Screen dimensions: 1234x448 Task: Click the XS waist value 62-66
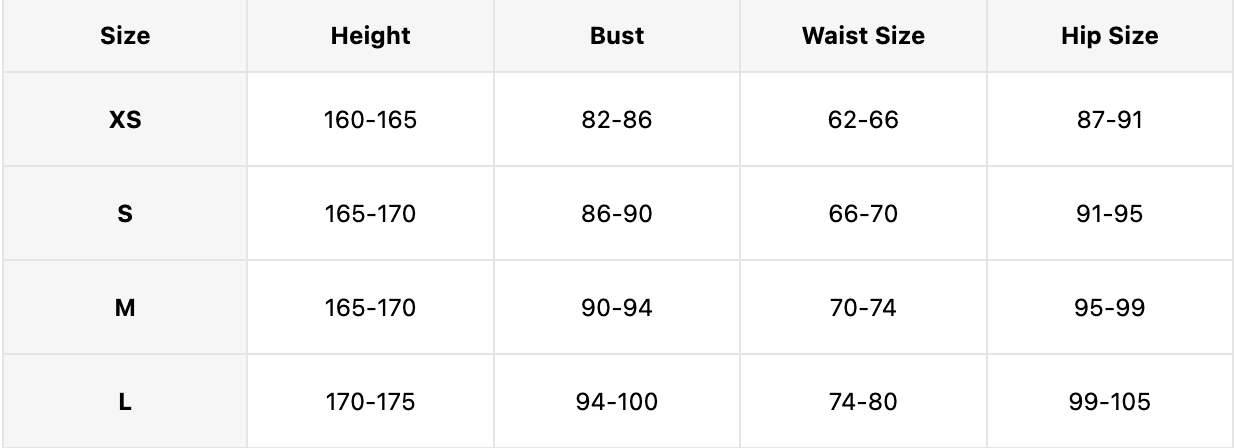click(x=863, y=121)
